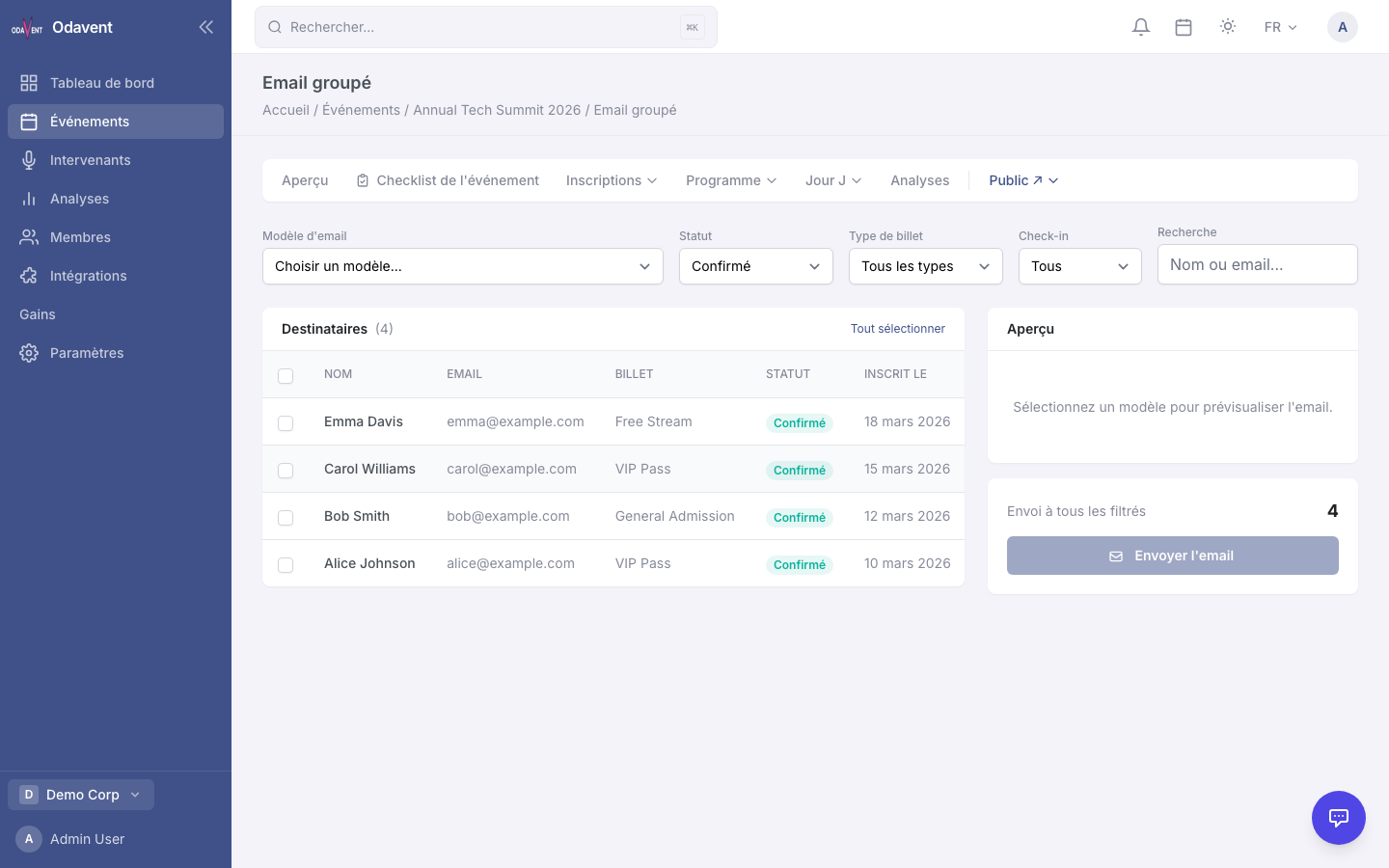Click the search magnifier icon
This screenshot has height=868, width=1389.
tap(275, 27)
